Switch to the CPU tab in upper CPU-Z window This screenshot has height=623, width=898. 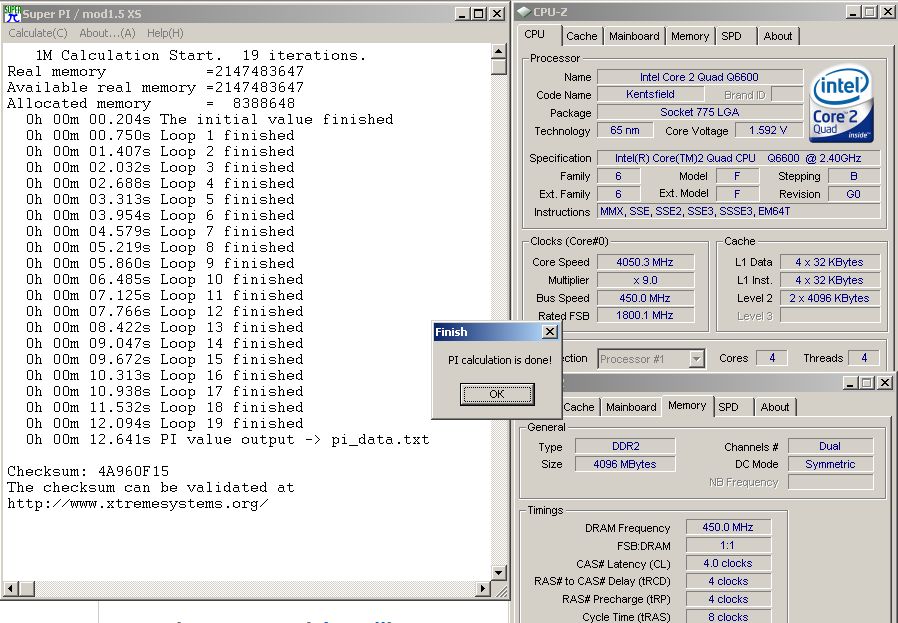tap(534, 34)
